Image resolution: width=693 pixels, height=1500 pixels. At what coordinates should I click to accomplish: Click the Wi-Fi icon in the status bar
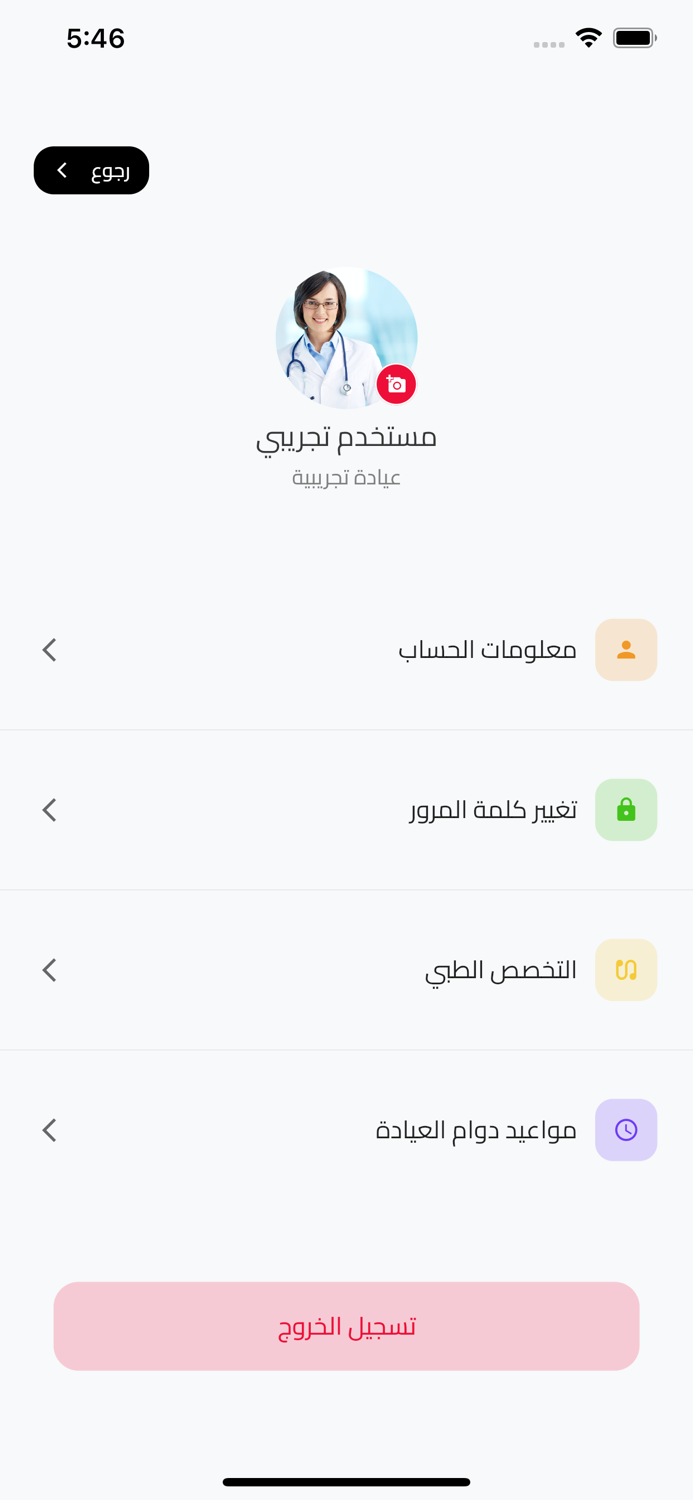(x=588, y=37)
